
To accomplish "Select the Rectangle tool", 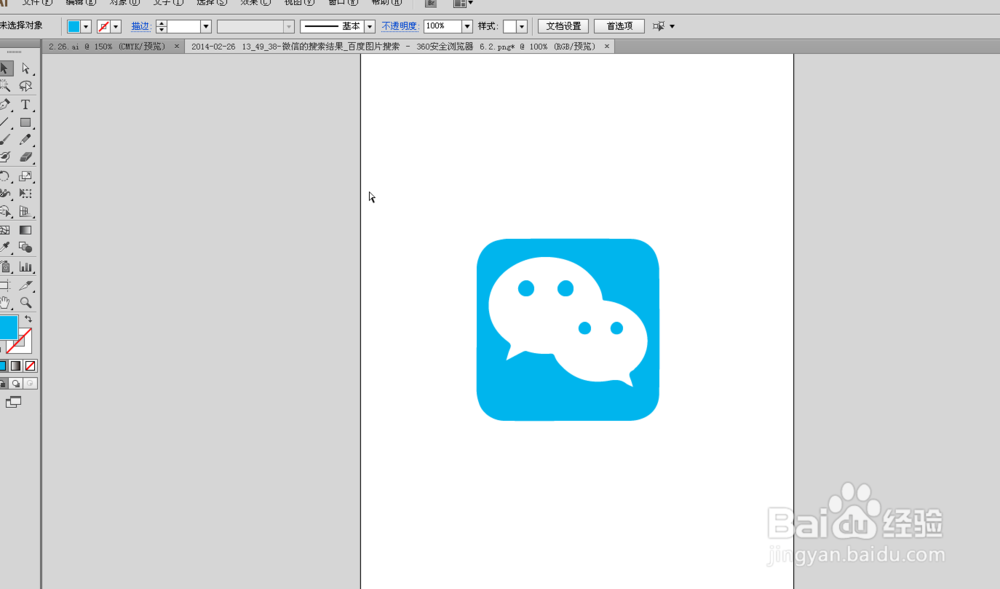I will (26, 122).
